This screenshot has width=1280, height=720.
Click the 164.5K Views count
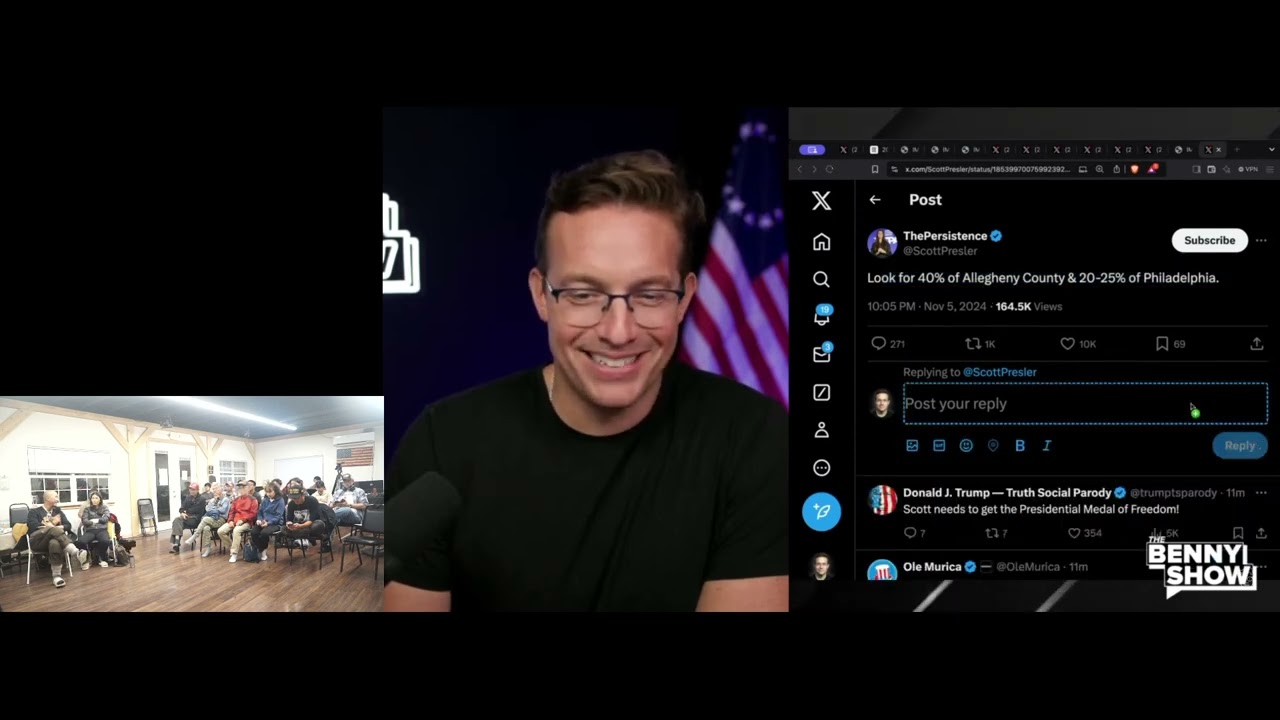tap(1029, 306)
